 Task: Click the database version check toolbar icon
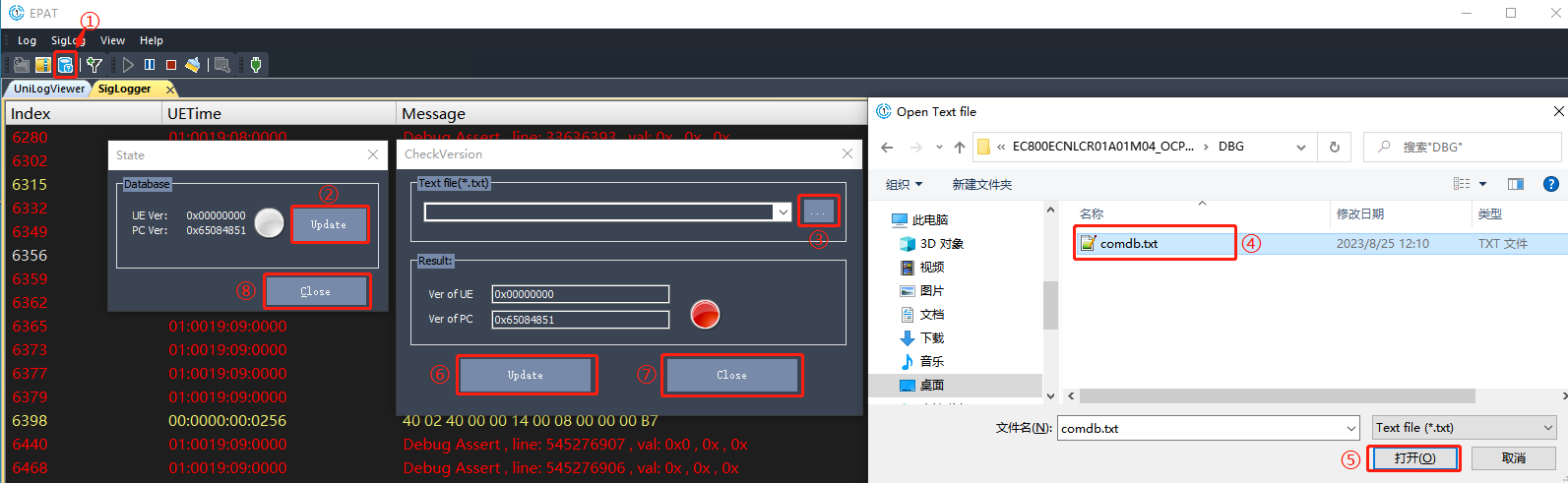pos(65,65)
